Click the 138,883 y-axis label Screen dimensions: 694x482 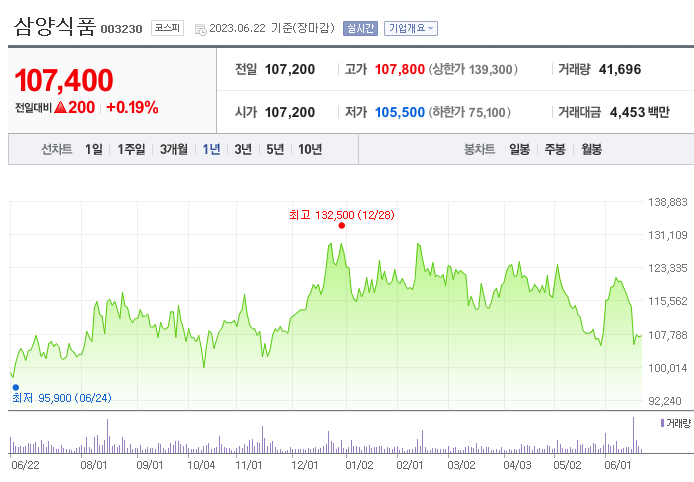coord(667,202)
